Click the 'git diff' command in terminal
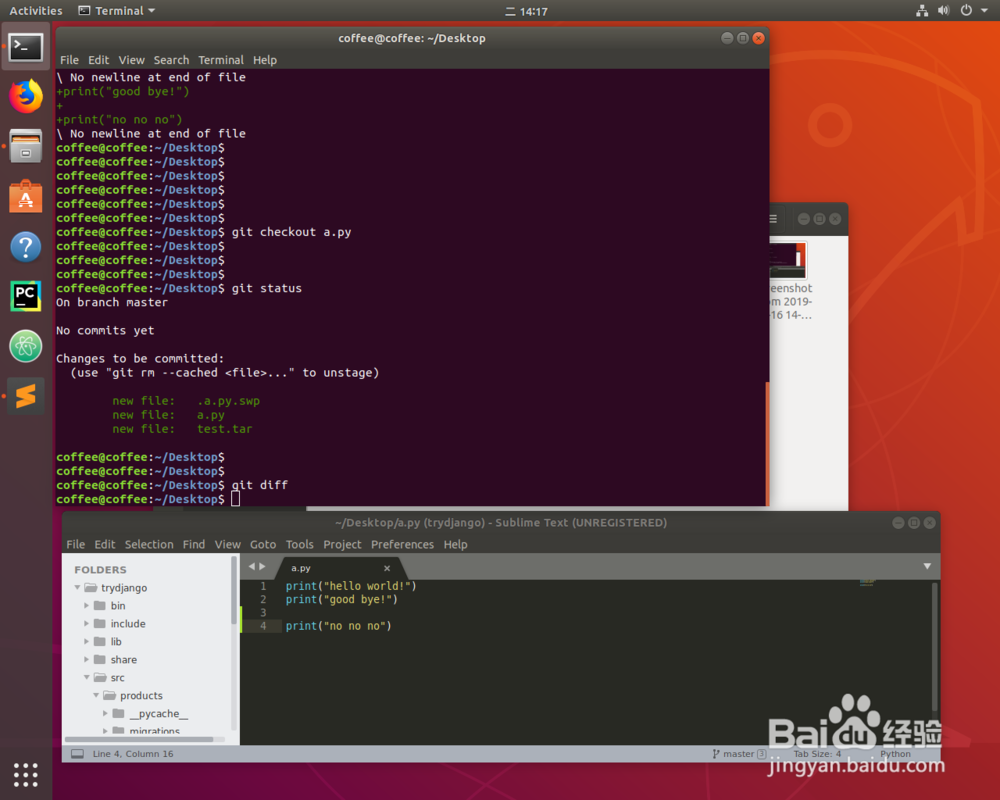The image size is (1000, 800). [x=260, y=485]
